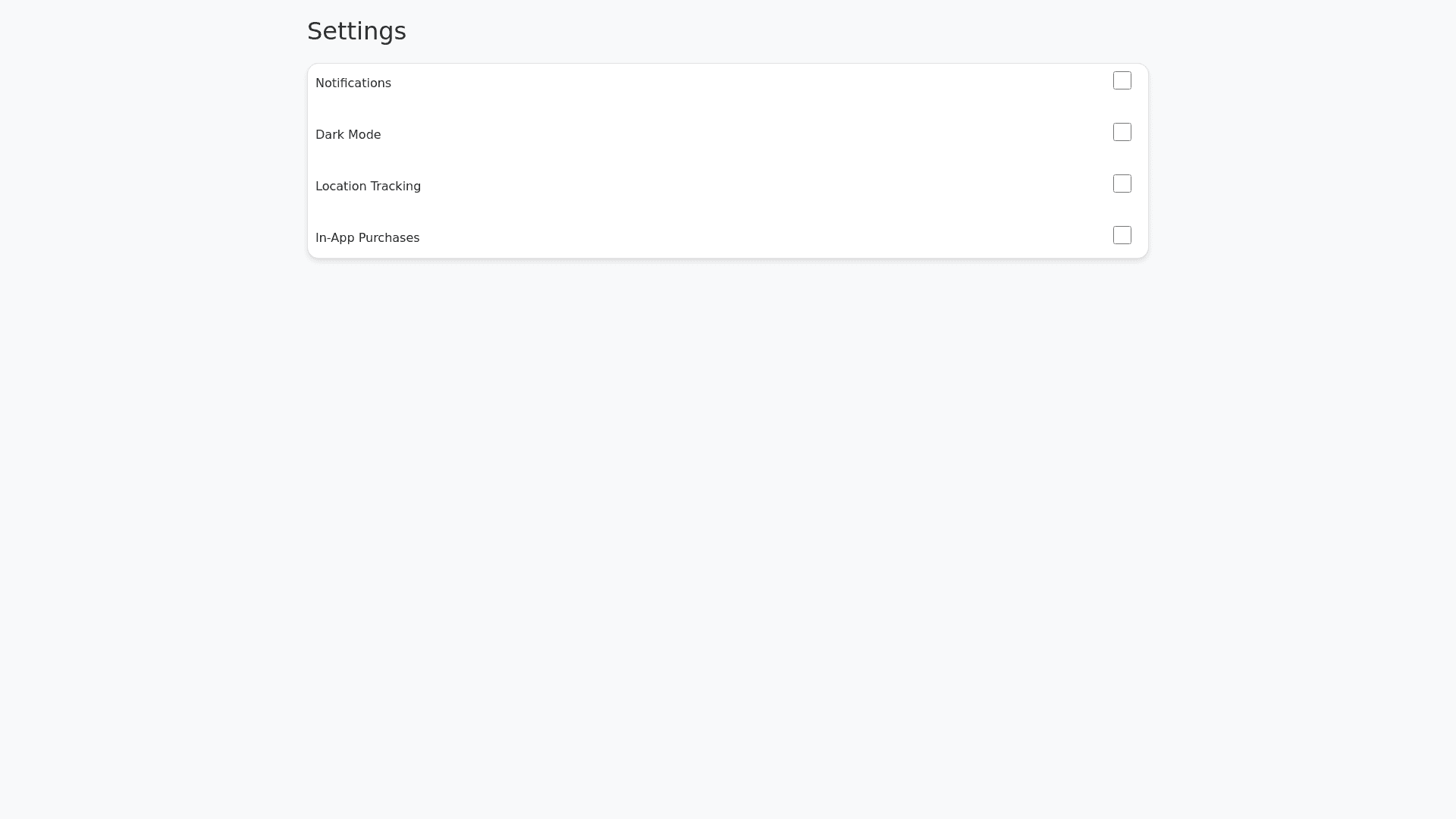The width and height of the screenshot is (1456, 819).
Task: Click the word 'Purchases' in In-App Purchases
Action: pos(388,238)
